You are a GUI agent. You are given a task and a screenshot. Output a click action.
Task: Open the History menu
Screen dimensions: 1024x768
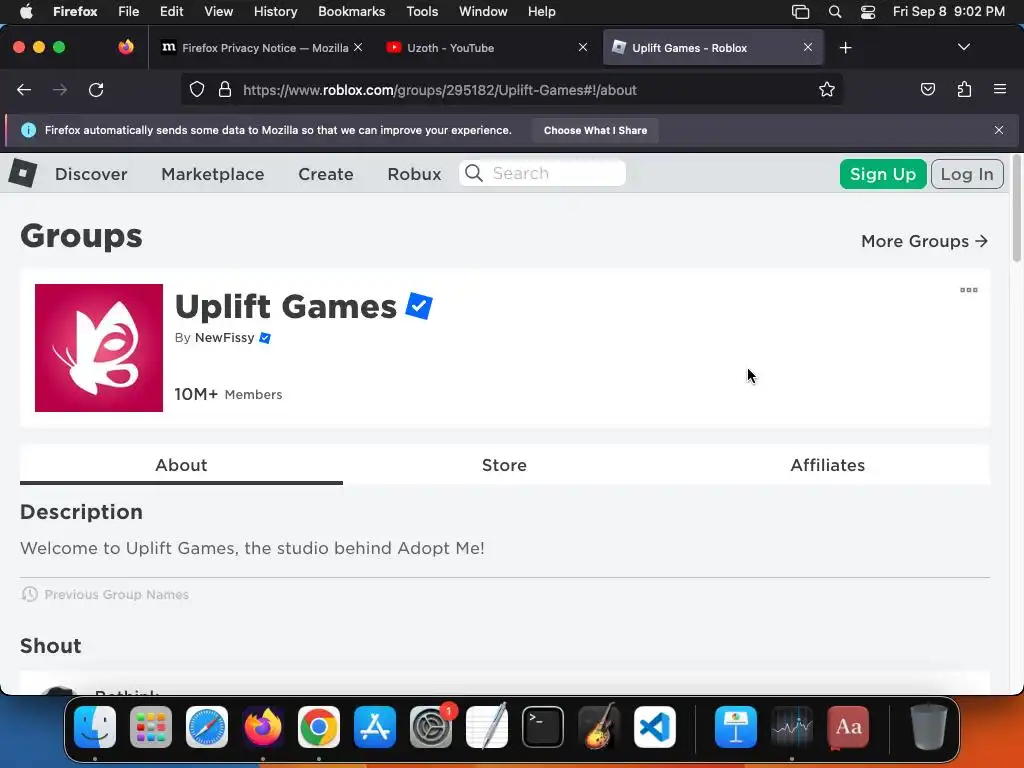pyautogui.click(x=275, y=11)
